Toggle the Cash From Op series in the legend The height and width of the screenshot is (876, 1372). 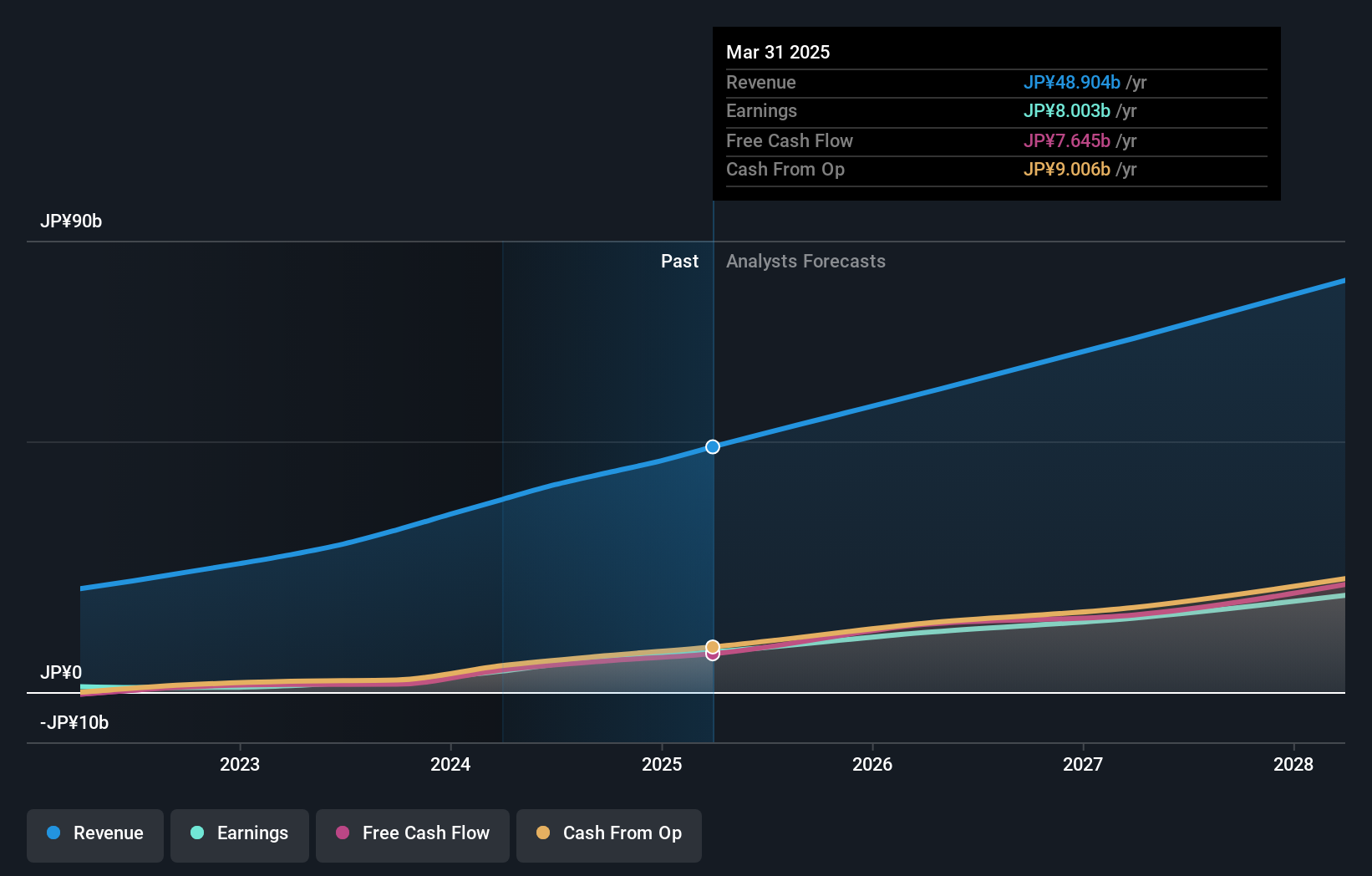point(609,835)
